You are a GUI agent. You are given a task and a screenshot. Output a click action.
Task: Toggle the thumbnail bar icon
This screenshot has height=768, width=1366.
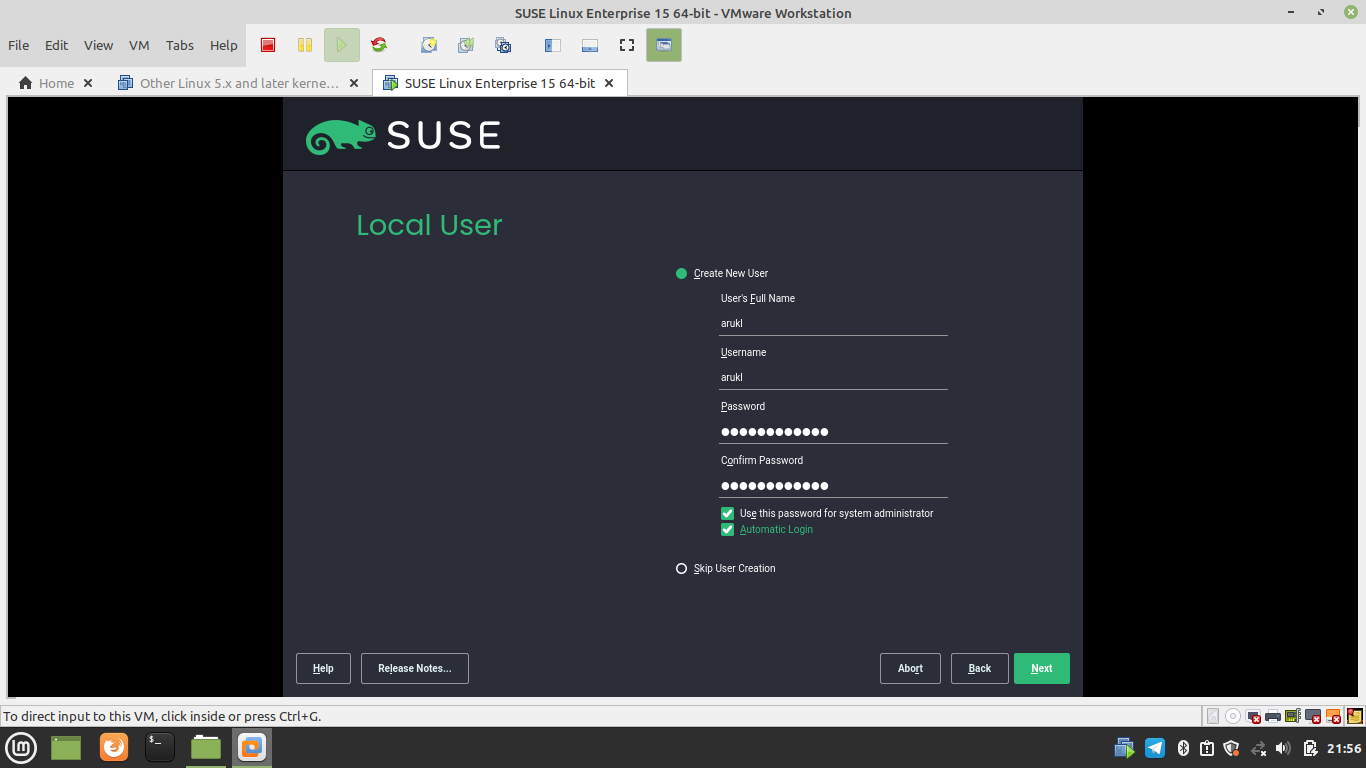pyautogui.click(x=590, y=45)
